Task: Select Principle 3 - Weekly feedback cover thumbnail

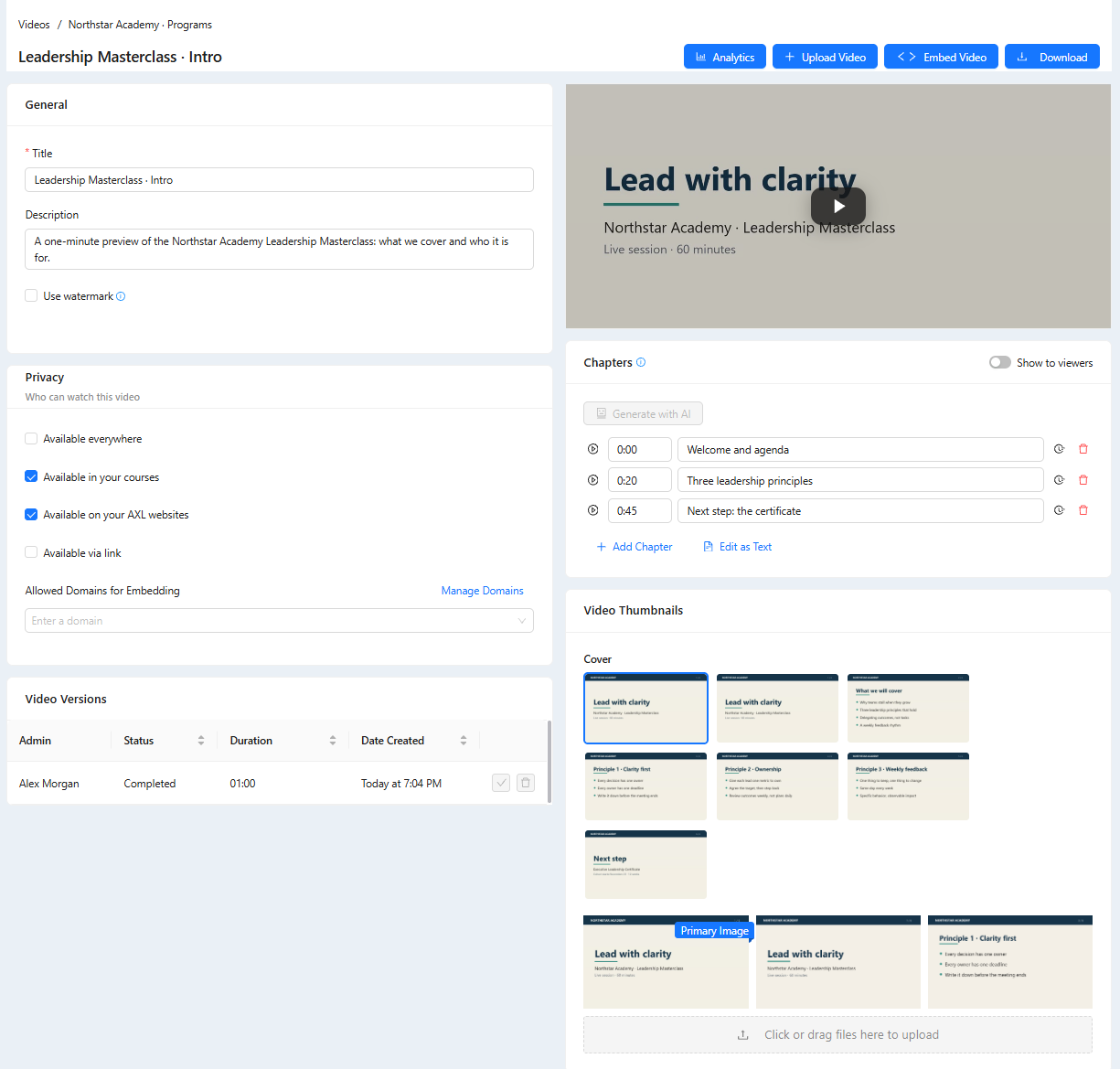Action: coord(908,786)
